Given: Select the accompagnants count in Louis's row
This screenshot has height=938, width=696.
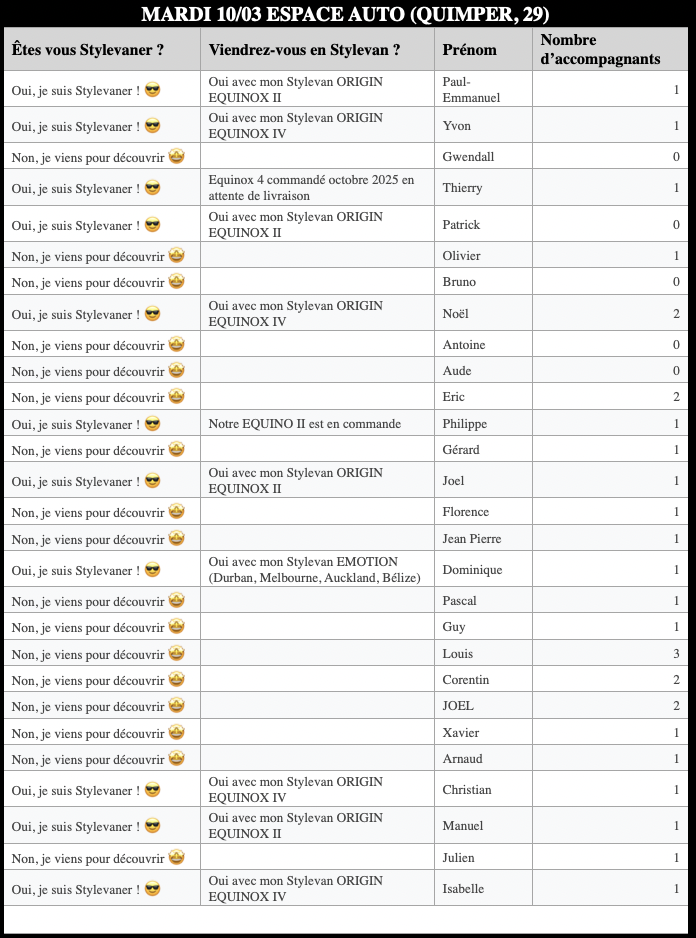Looking at the screenshot, I should (676, 654).
